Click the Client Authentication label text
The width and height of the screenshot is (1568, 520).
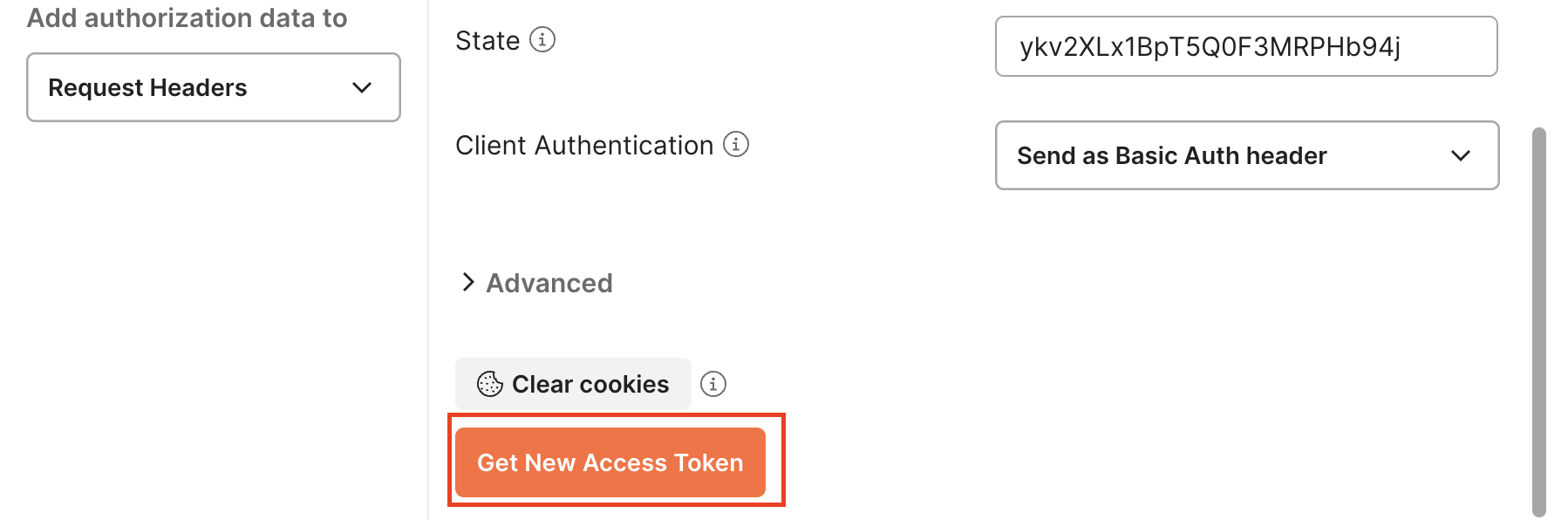click(584, 146)
